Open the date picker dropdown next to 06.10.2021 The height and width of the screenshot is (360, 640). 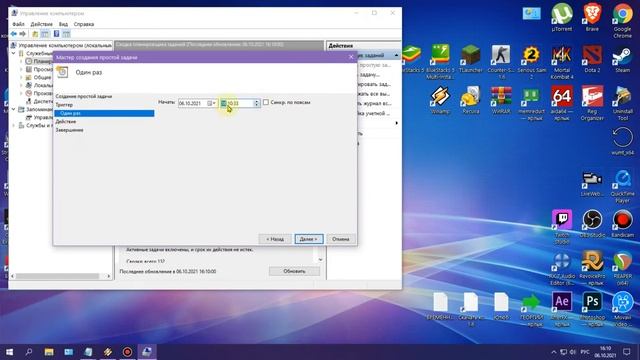pos(211,103)
